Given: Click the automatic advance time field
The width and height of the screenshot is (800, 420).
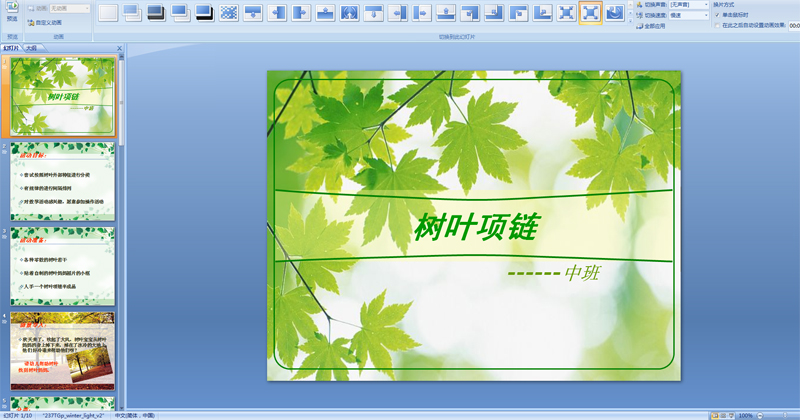Looking at the screenshot, I should (x=794, y=26).
